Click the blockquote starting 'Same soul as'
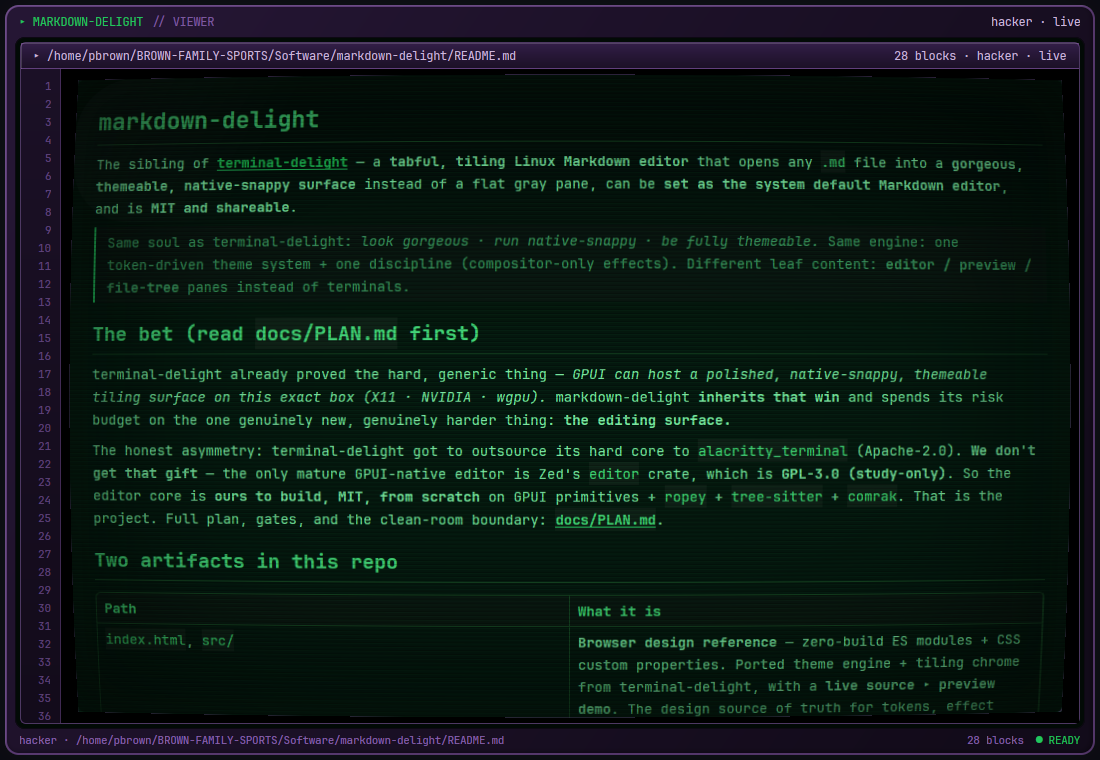1100x760 pixels. [x=568, y=265]
